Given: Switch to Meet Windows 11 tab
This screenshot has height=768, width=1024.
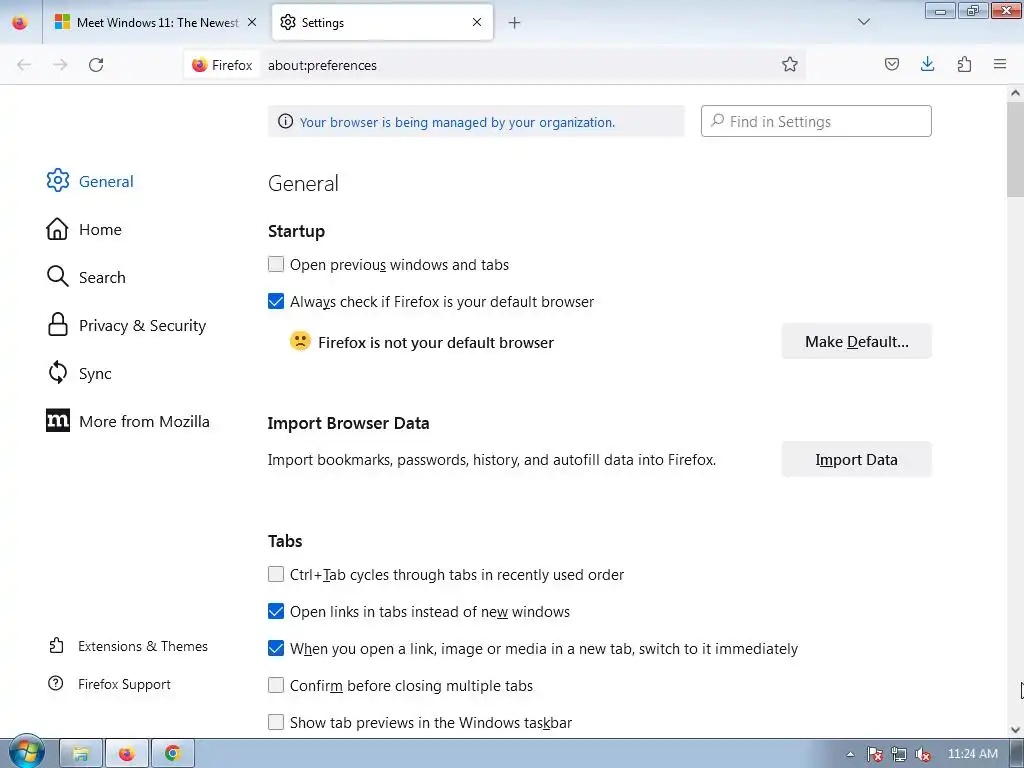Looking at the screenshot, I should pos(157,22).
